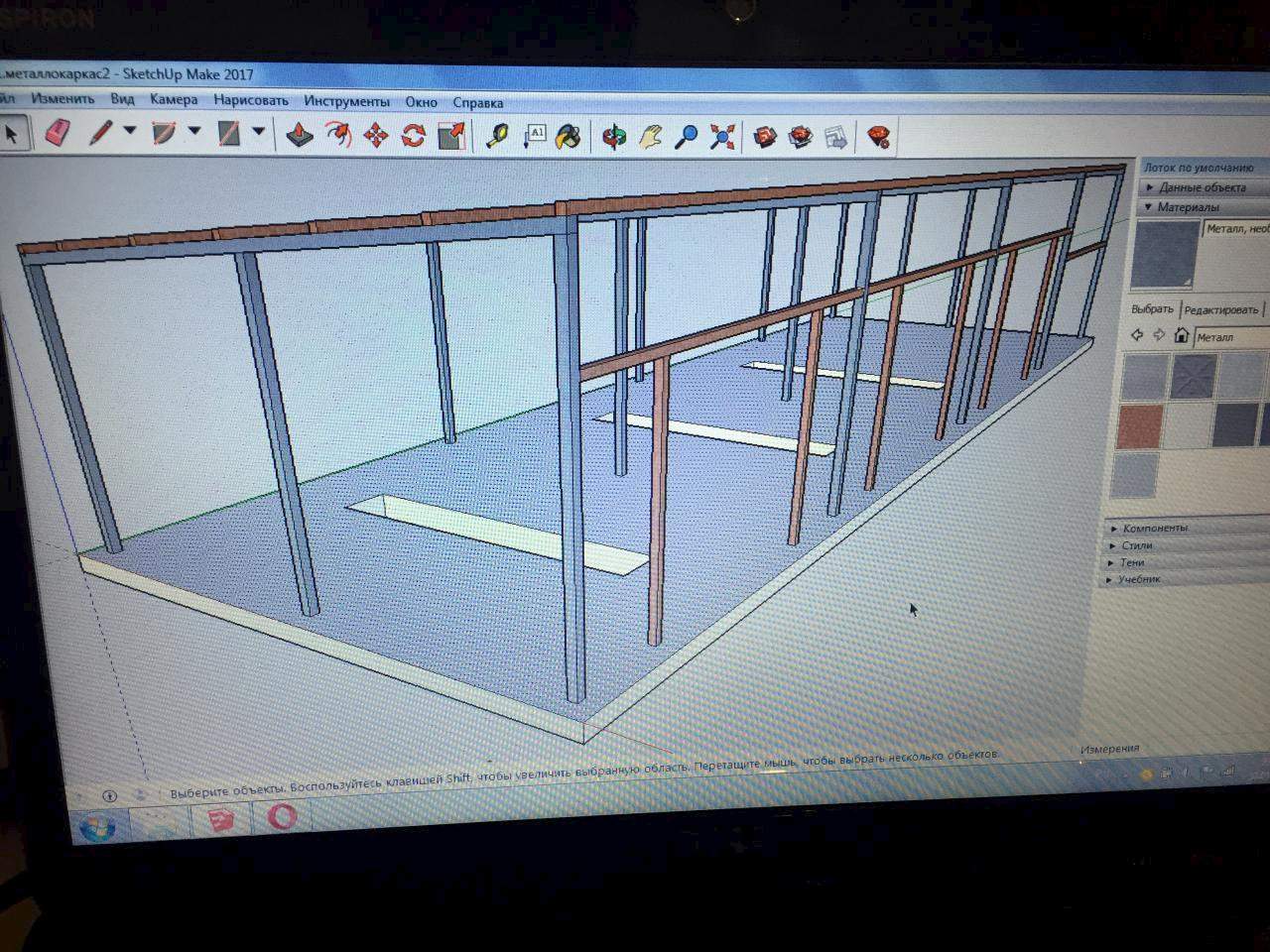Image resolution: width=1270 pixels, height=952 pixels.
Task: Pick the Rectangle shape tool
Action: pyautogui.click(x=229, y=133)
